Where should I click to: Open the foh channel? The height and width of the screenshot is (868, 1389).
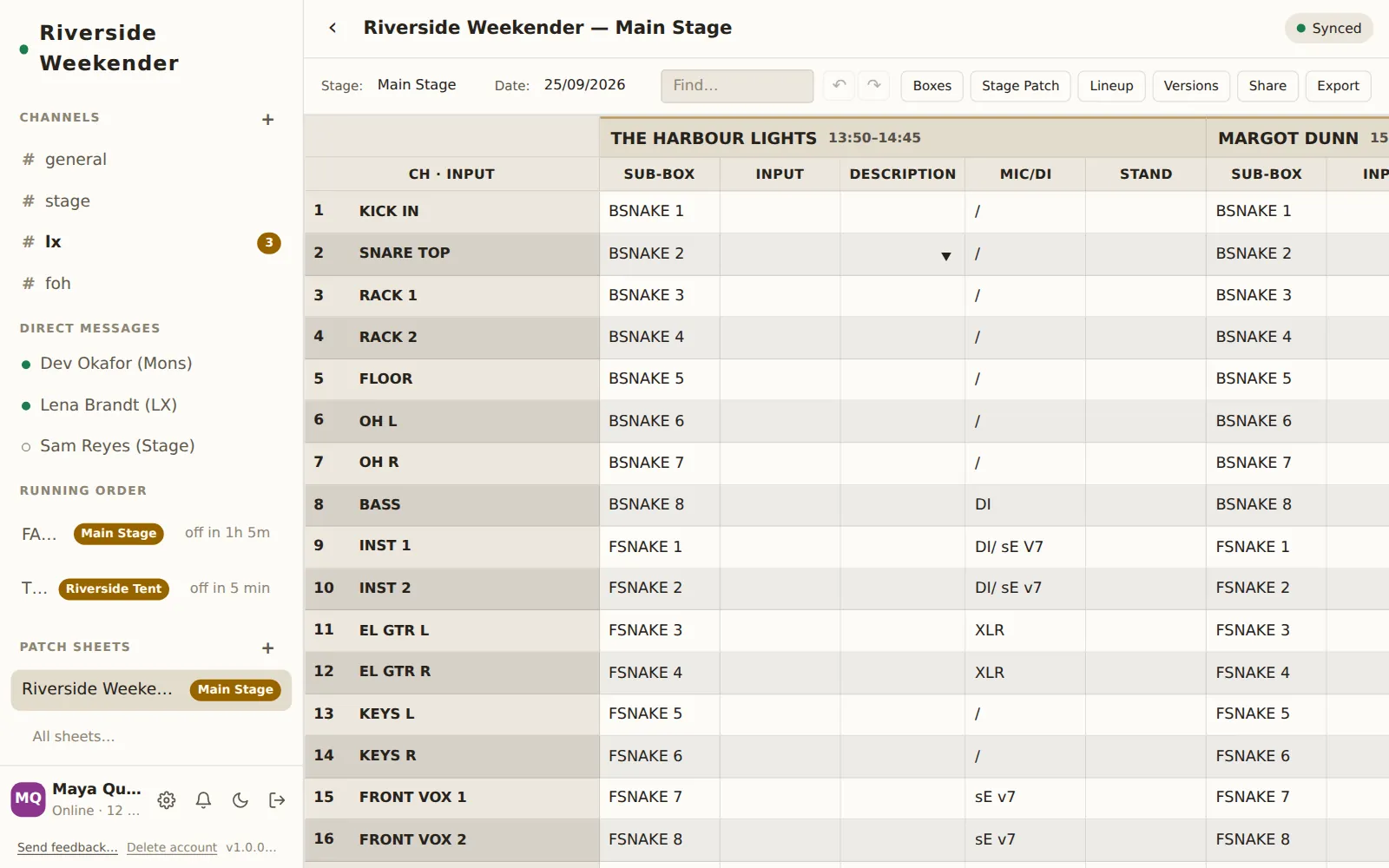(x=151, y=284)
